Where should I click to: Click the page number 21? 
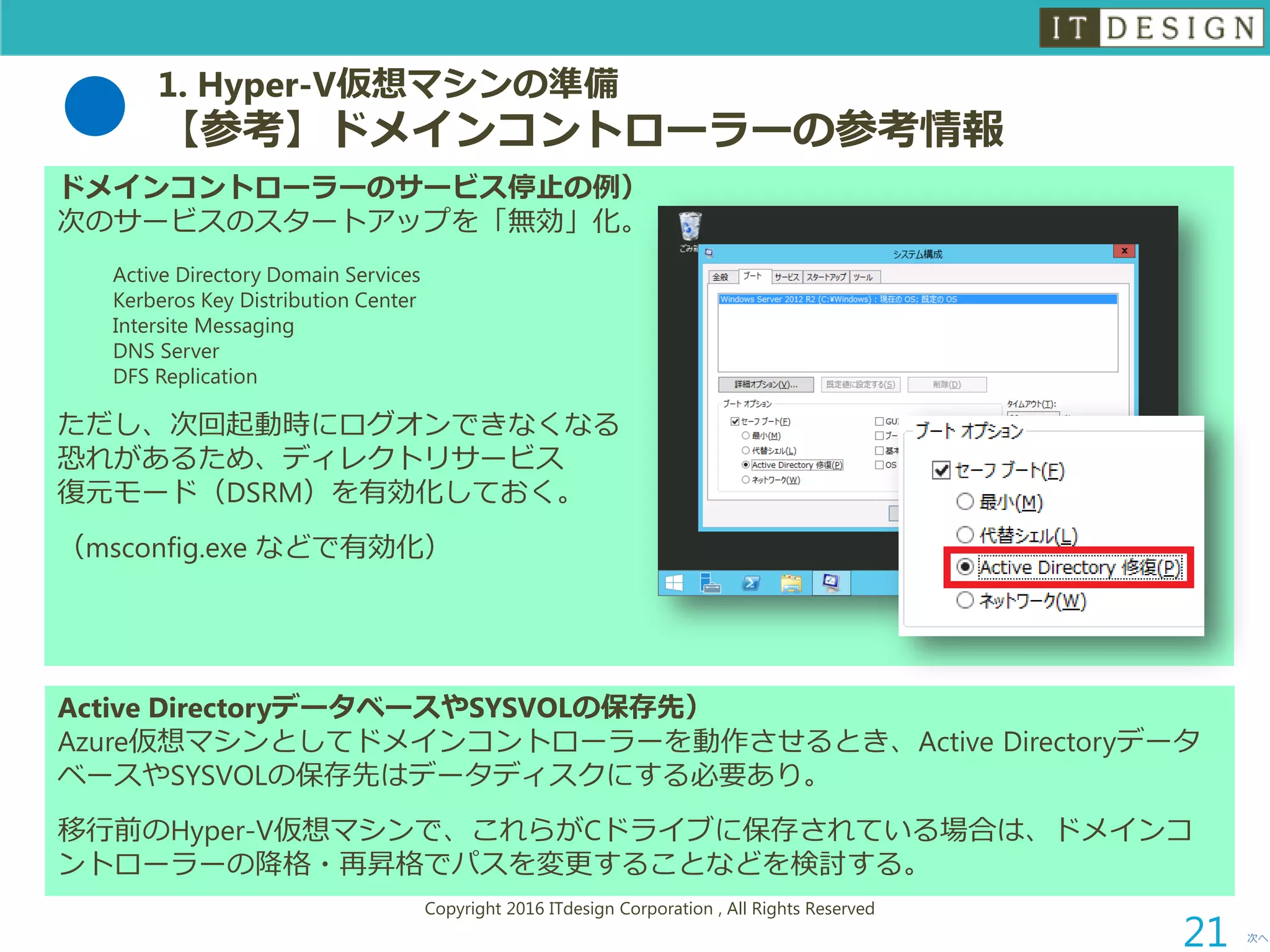click(x=1205, y=932)
